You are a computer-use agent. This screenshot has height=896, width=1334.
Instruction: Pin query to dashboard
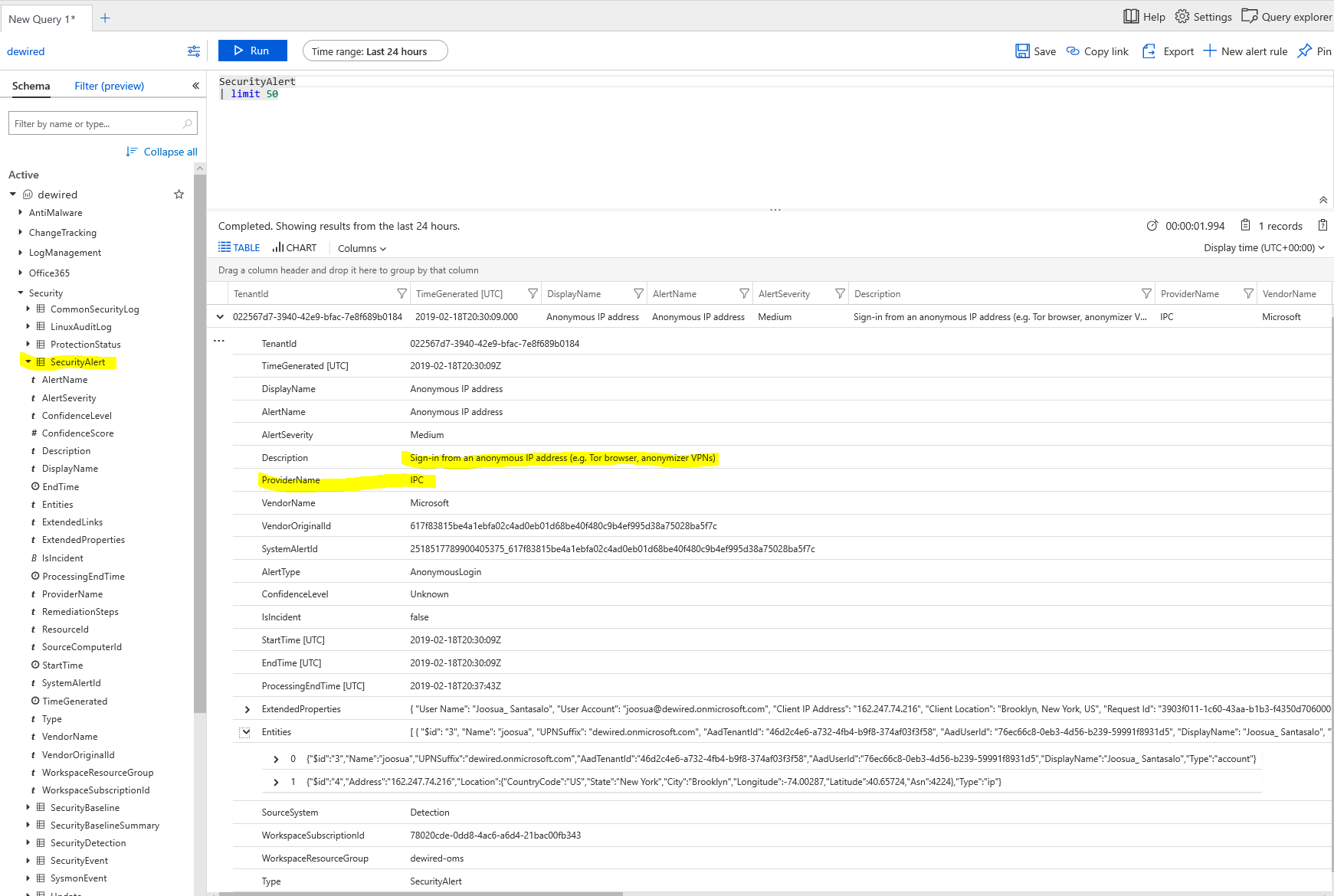[x=1304, y=51]
